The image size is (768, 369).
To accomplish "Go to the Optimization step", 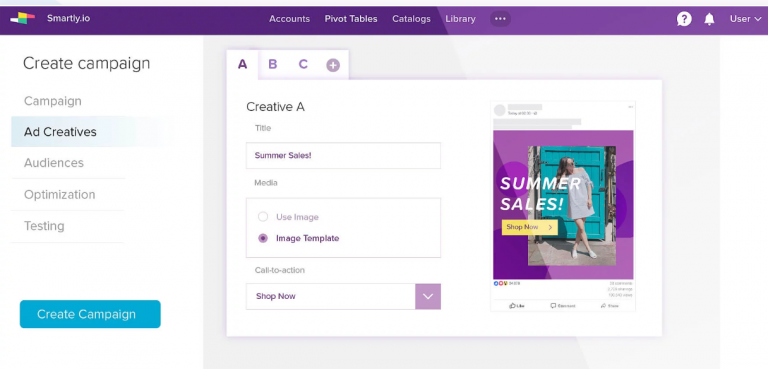I will [x=60, y=195].
